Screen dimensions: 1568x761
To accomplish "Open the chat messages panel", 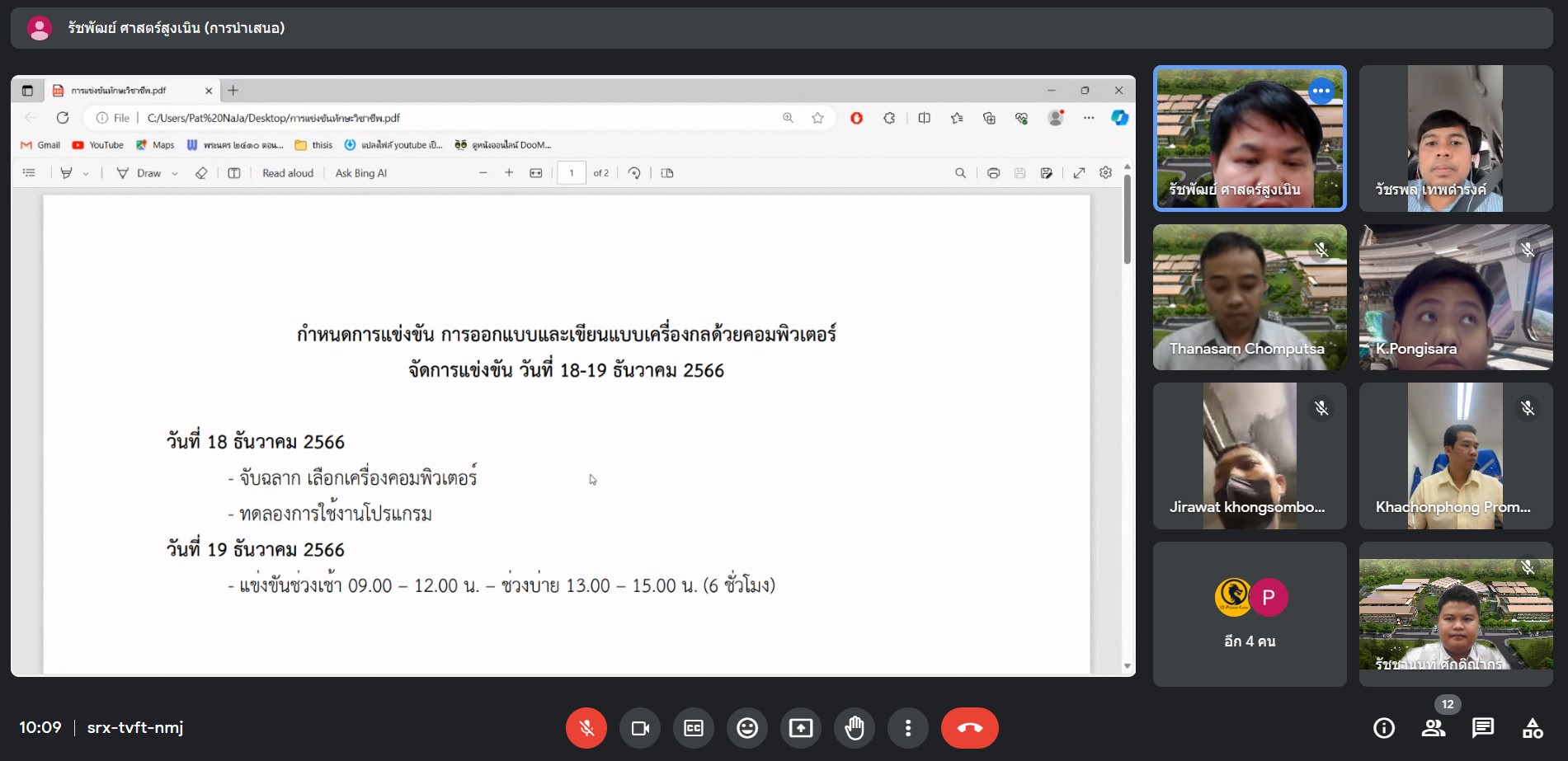I will pos(1483,728).
